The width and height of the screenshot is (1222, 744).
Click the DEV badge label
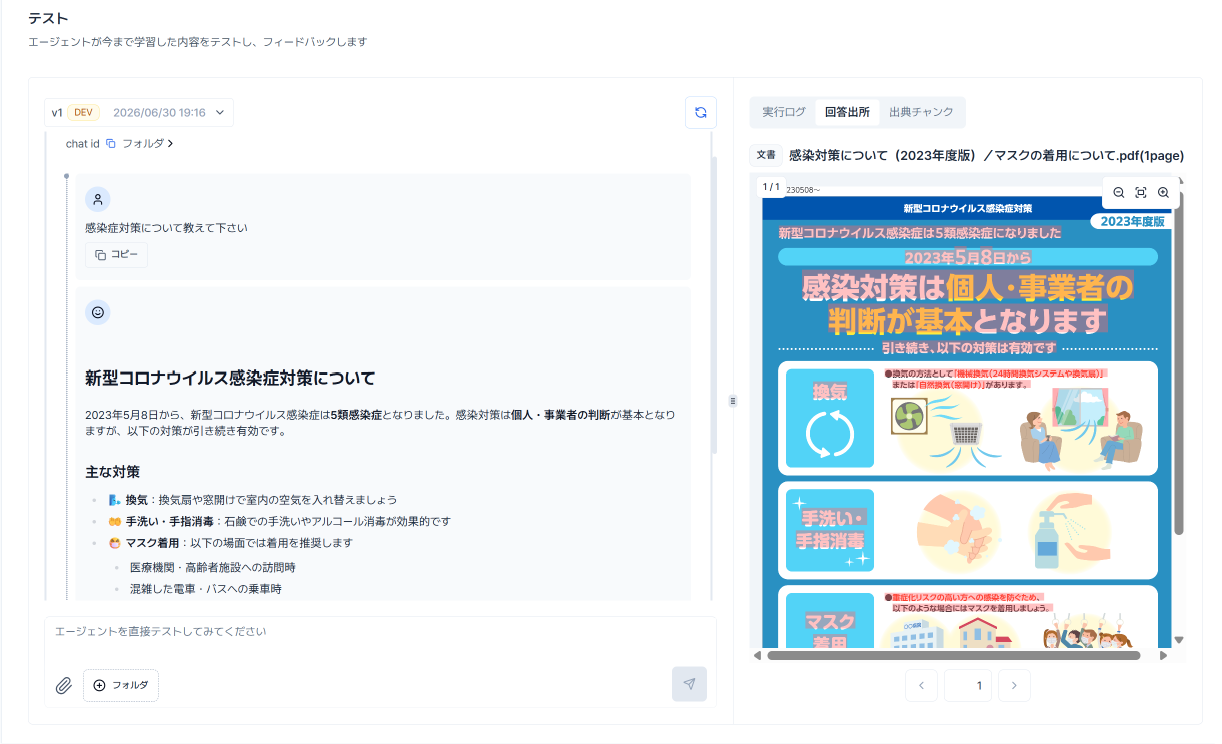pyautogui.click(x=83, y=113)
